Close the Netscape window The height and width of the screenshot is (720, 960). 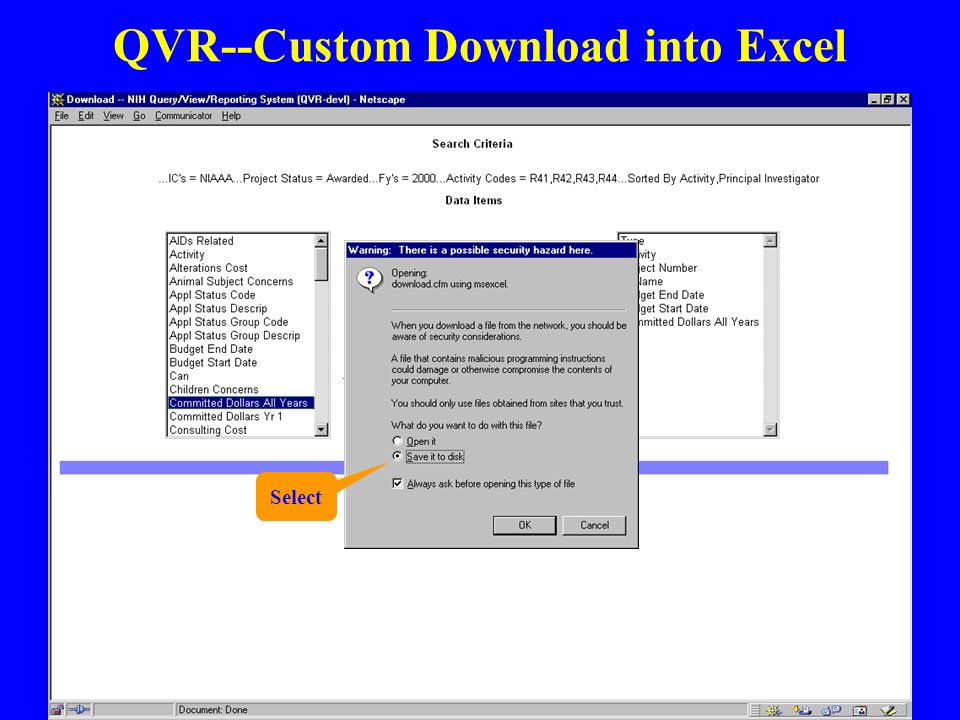coord(903,99)
